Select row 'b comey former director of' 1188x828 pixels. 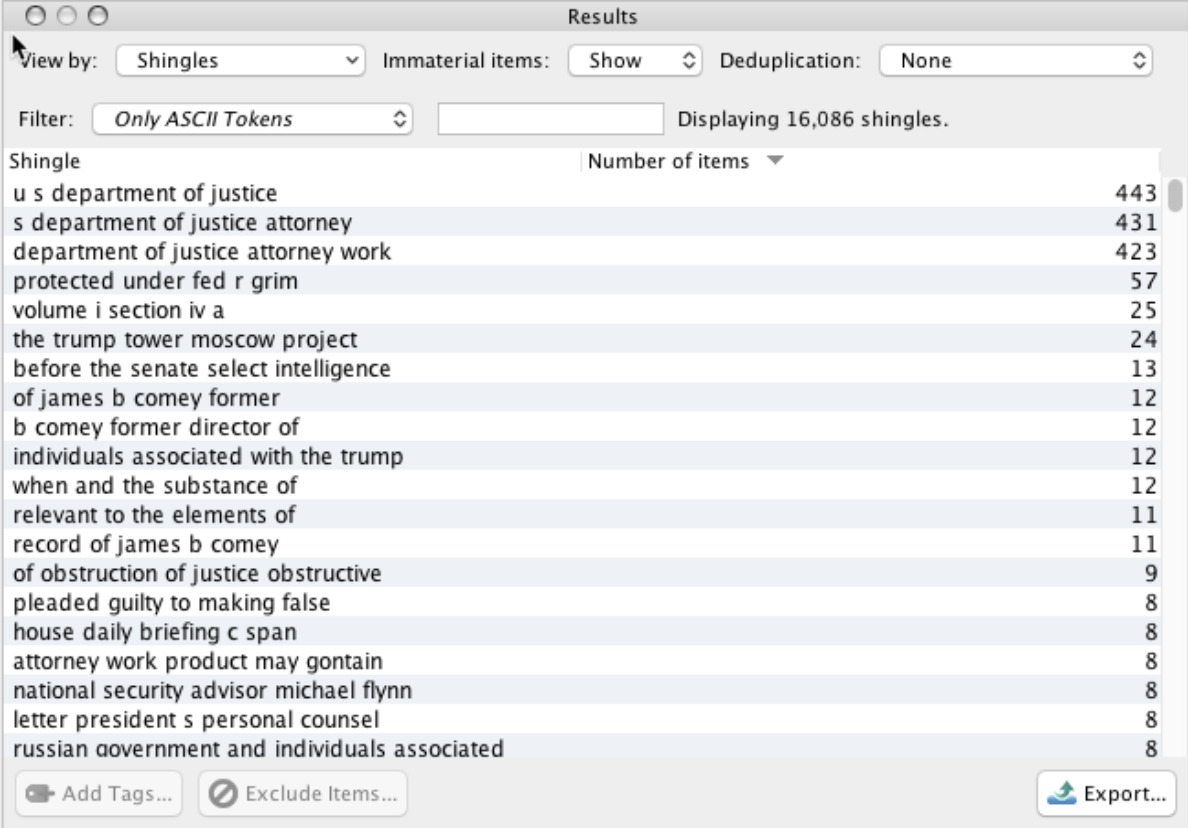(x=582, y=427)
